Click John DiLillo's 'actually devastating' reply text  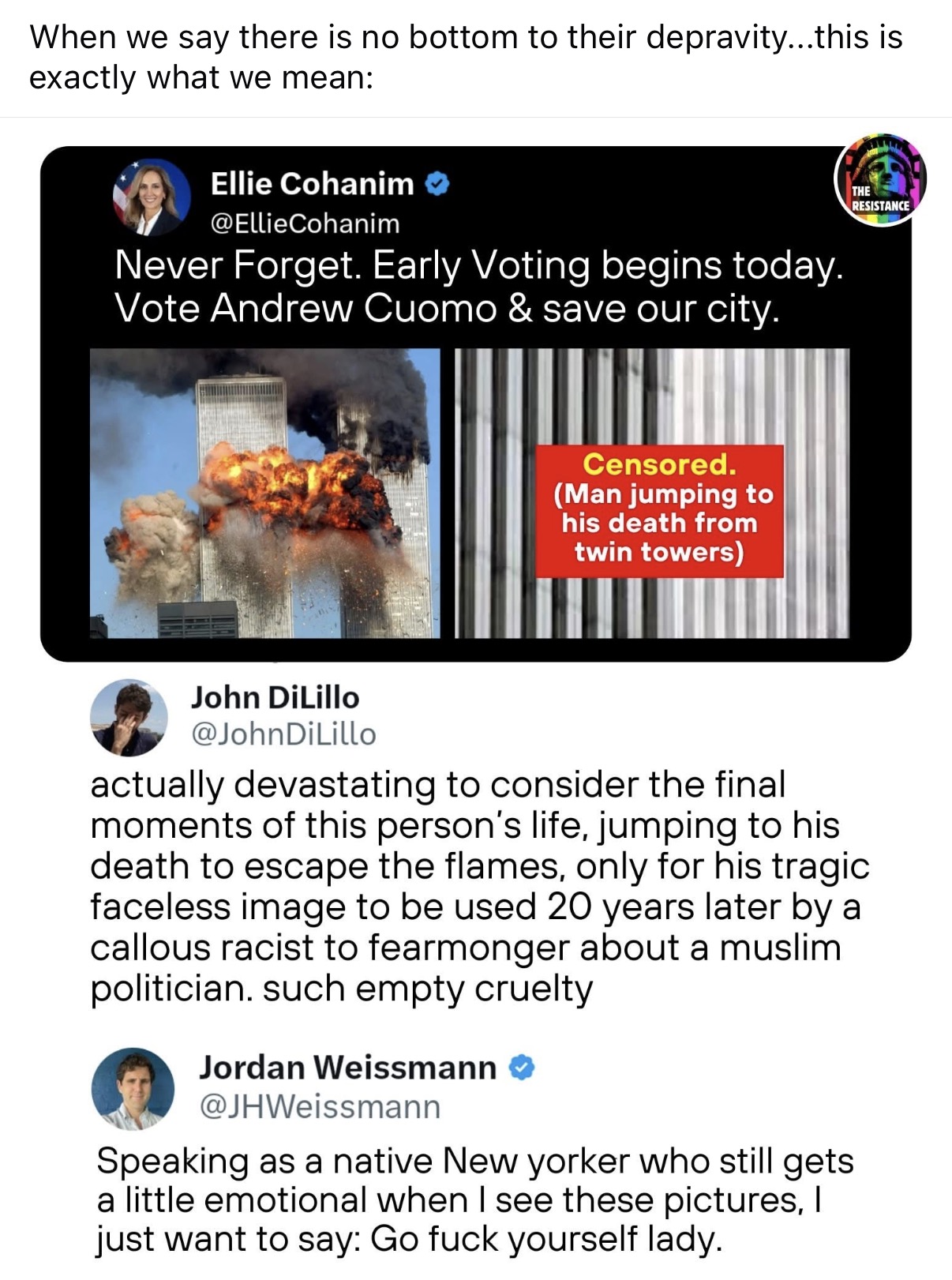click(x=479, y=886)
